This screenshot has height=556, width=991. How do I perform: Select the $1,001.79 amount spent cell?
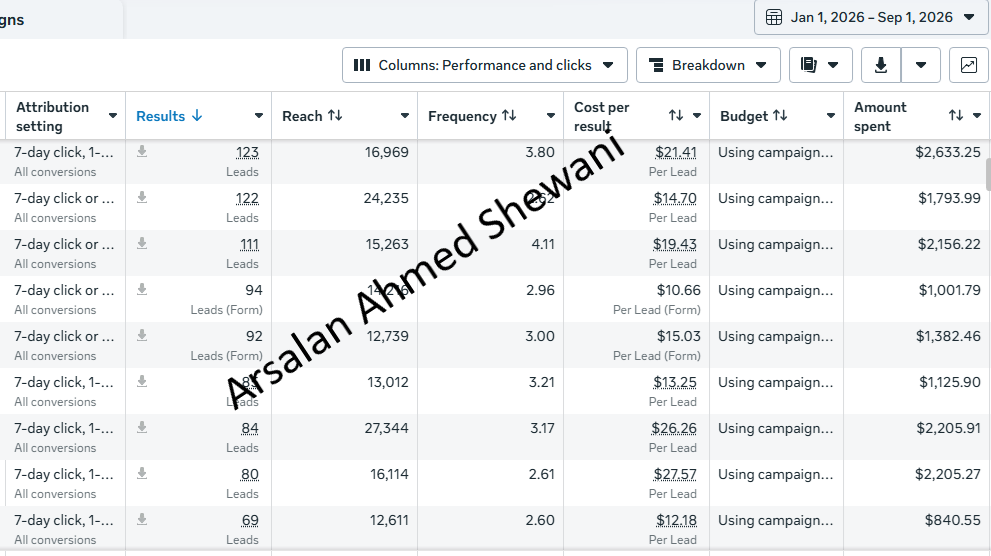949,291
